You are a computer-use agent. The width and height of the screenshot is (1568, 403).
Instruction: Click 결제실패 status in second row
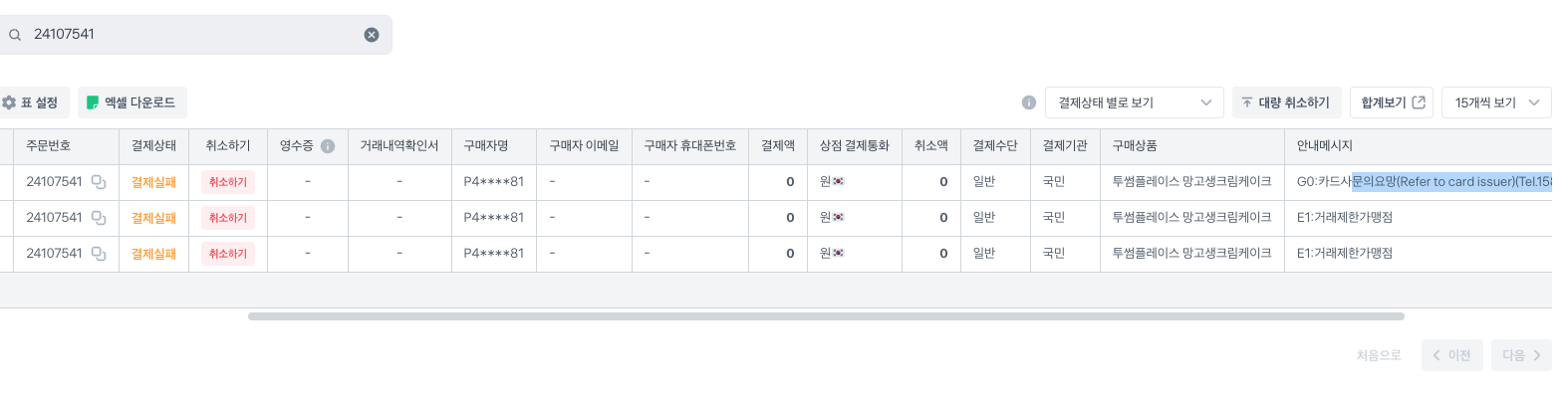(x=153, y=218)
